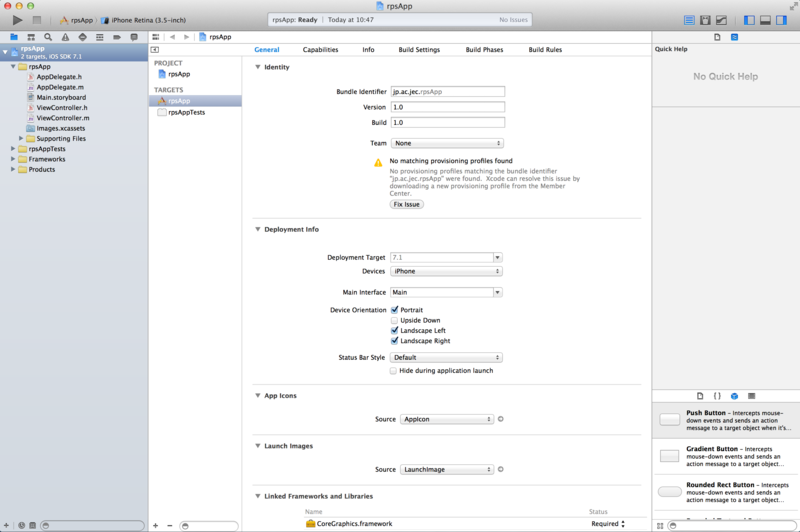Click the Build number field

(448, 122)
